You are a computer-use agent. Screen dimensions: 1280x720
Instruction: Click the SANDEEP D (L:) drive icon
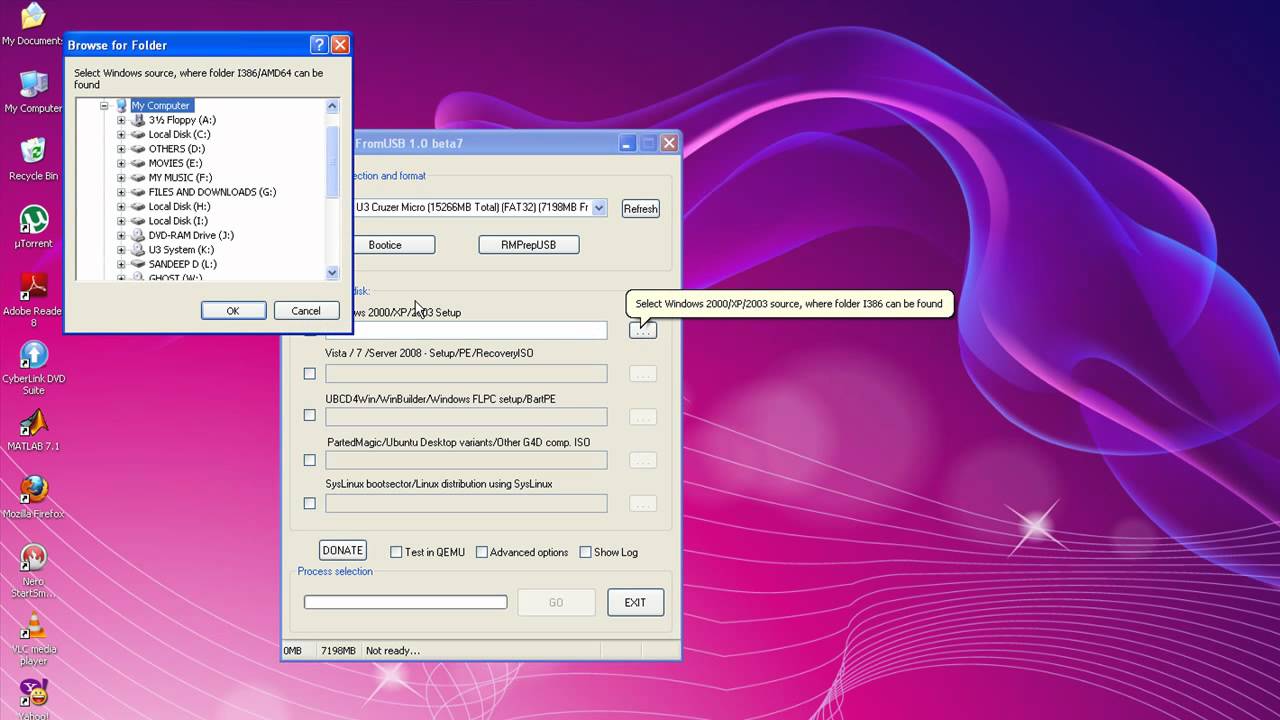[x=138, y=264]
